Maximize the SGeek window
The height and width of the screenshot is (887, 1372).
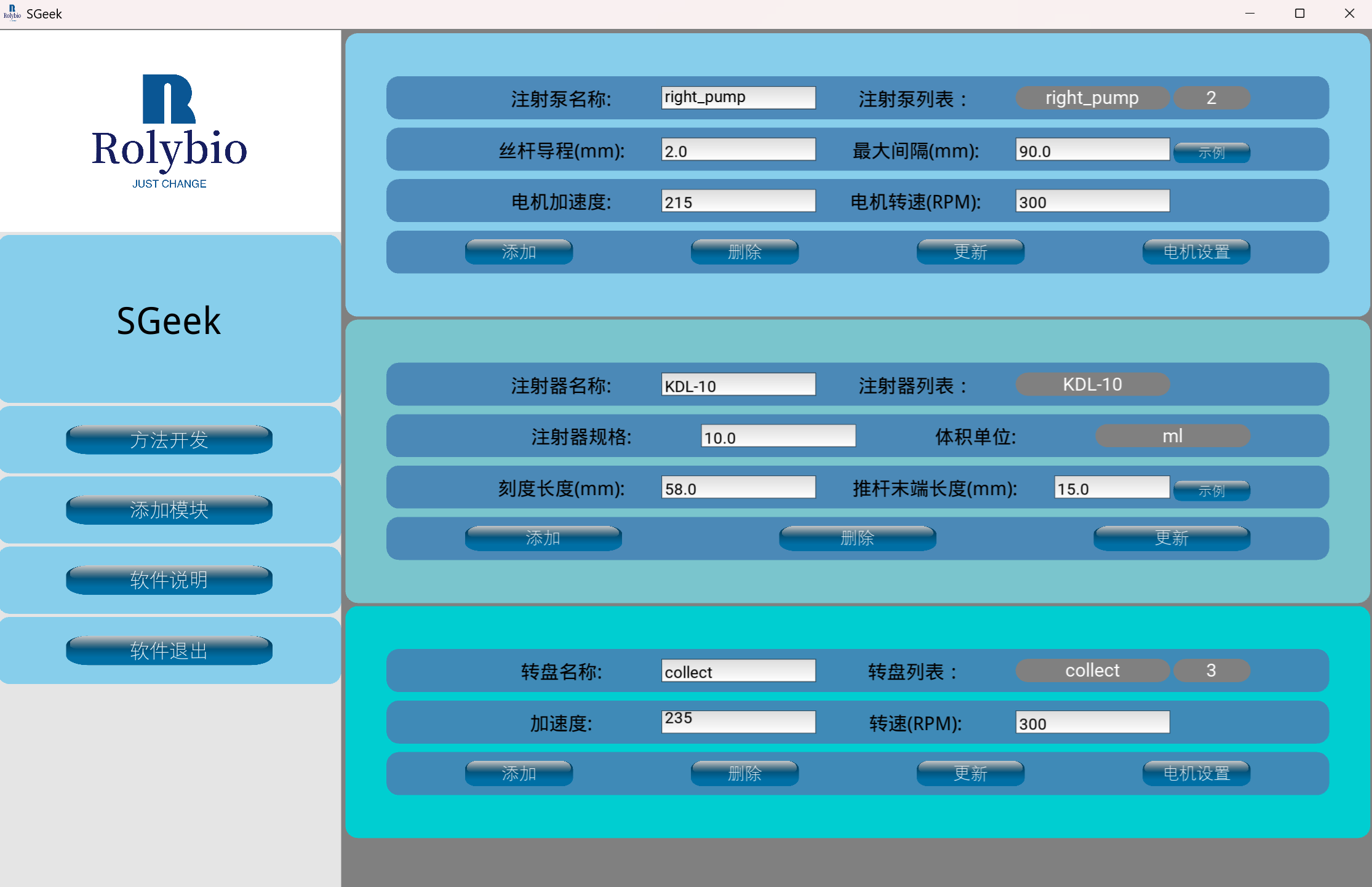point(1299,14)
